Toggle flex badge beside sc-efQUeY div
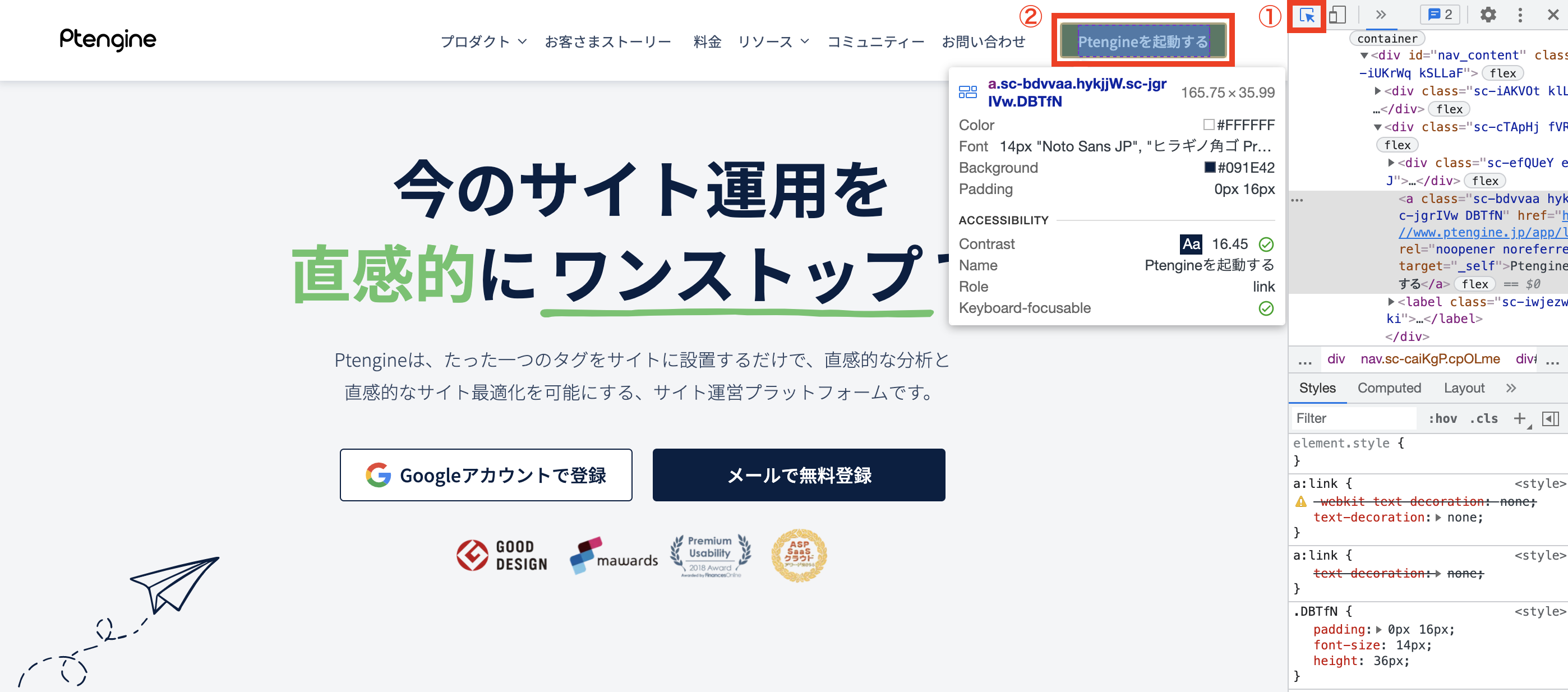 click(1484, 181)
